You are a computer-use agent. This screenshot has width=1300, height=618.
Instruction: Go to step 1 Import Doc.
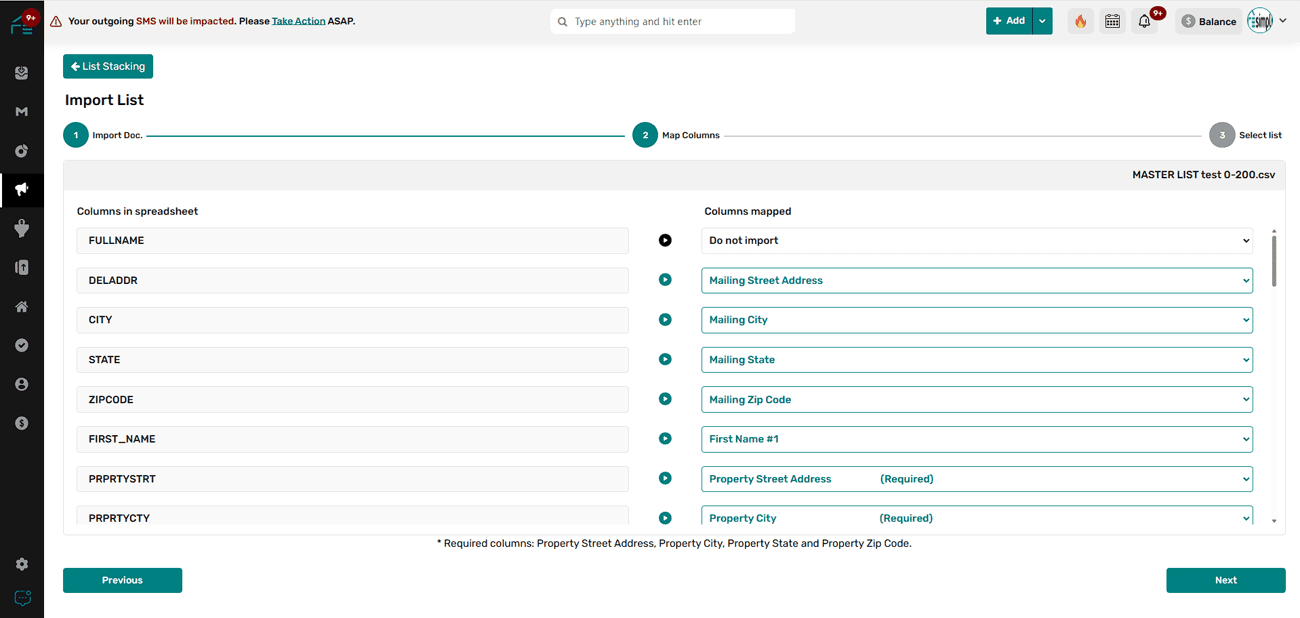point(76,135)
